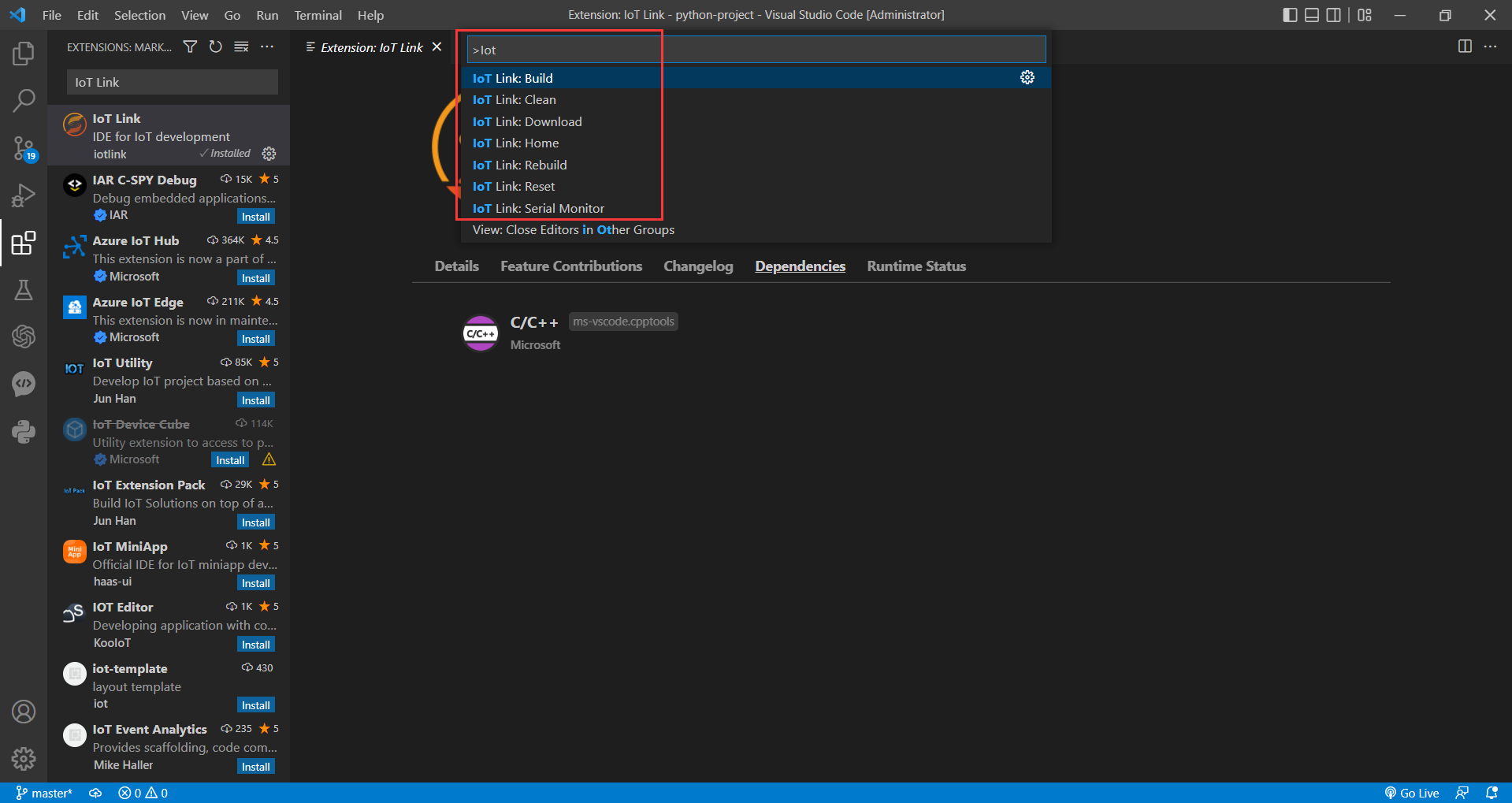
Task: Open the Testing flask view
Action: click(x=24, y=290)
